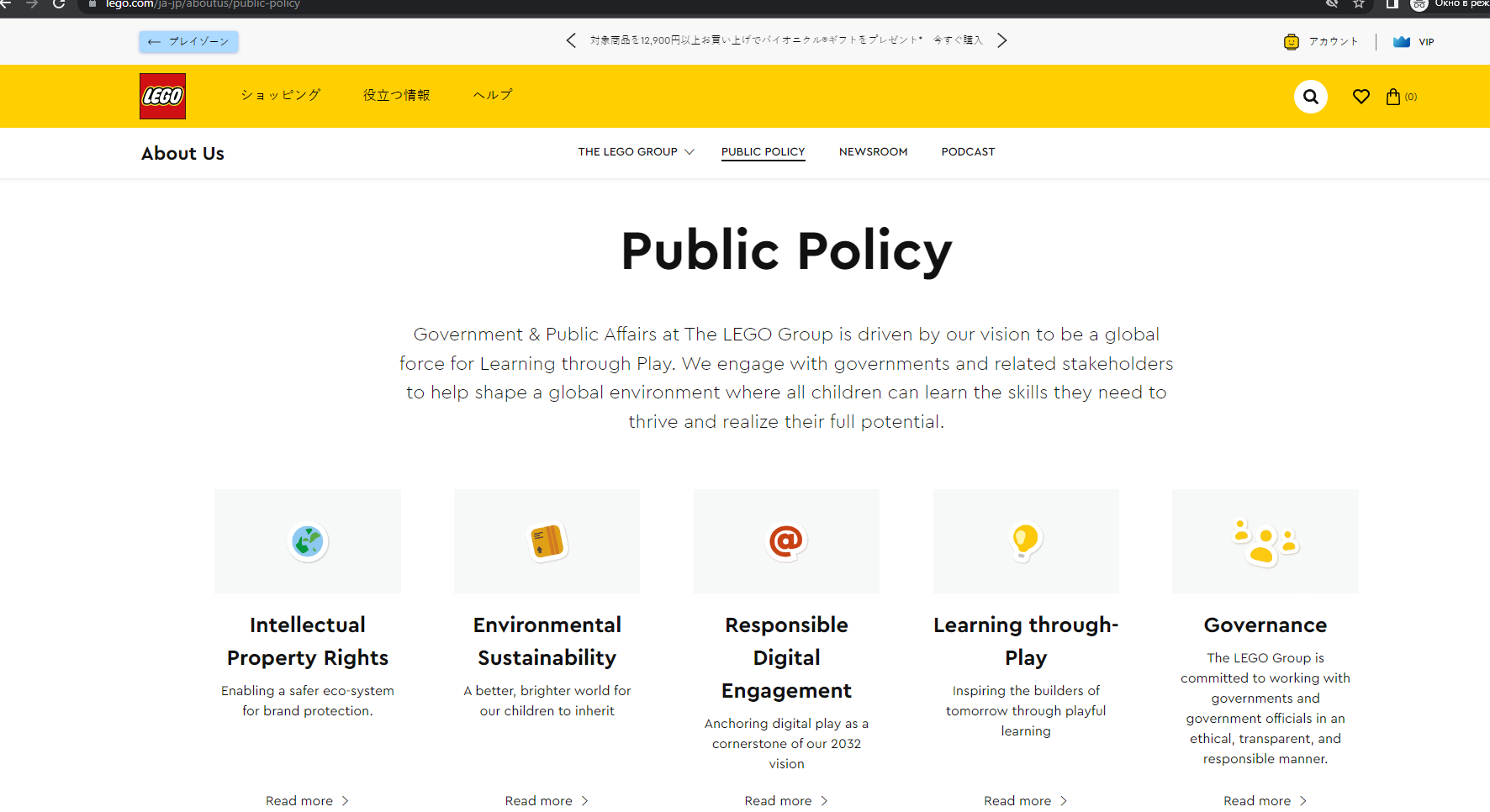The image size is (1490, 812).
Task: Click the promo banner text about 12,900円
Action: [756, 40]
